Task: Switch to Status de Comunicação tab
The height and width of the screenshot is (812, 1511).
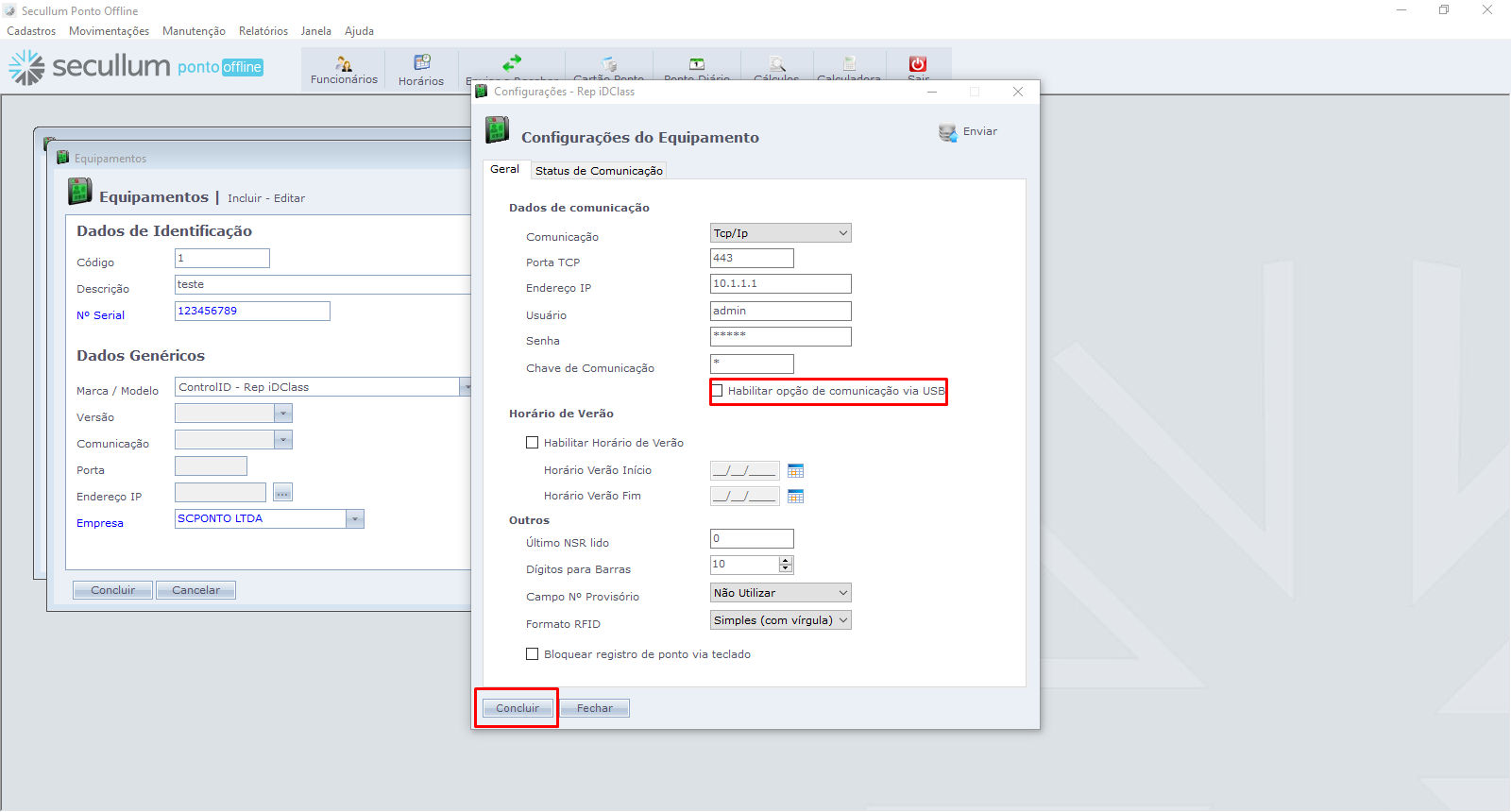Action: point(599,171)
